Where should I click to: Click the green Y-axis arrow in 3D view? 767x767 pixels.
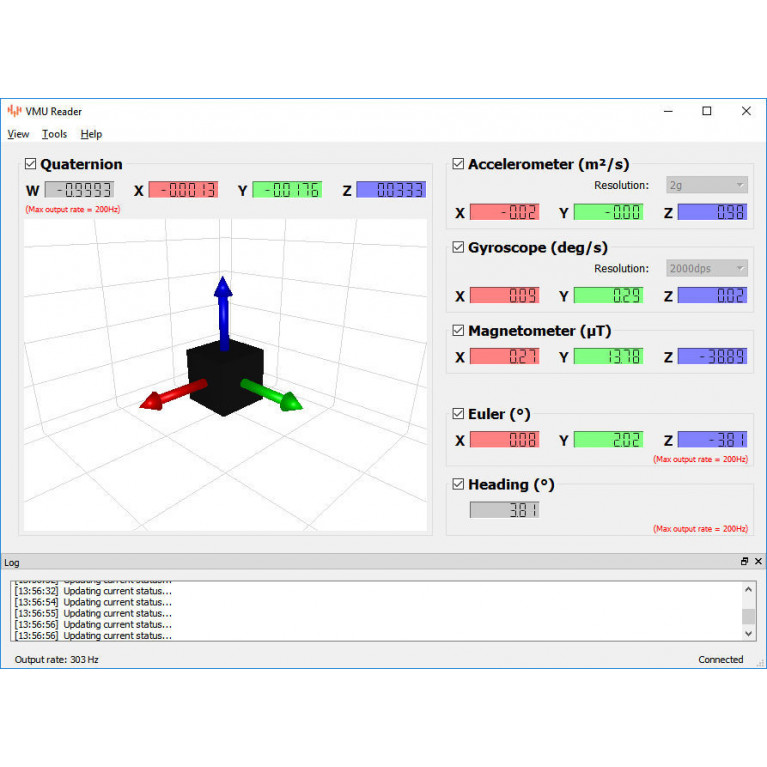[272, 394]
